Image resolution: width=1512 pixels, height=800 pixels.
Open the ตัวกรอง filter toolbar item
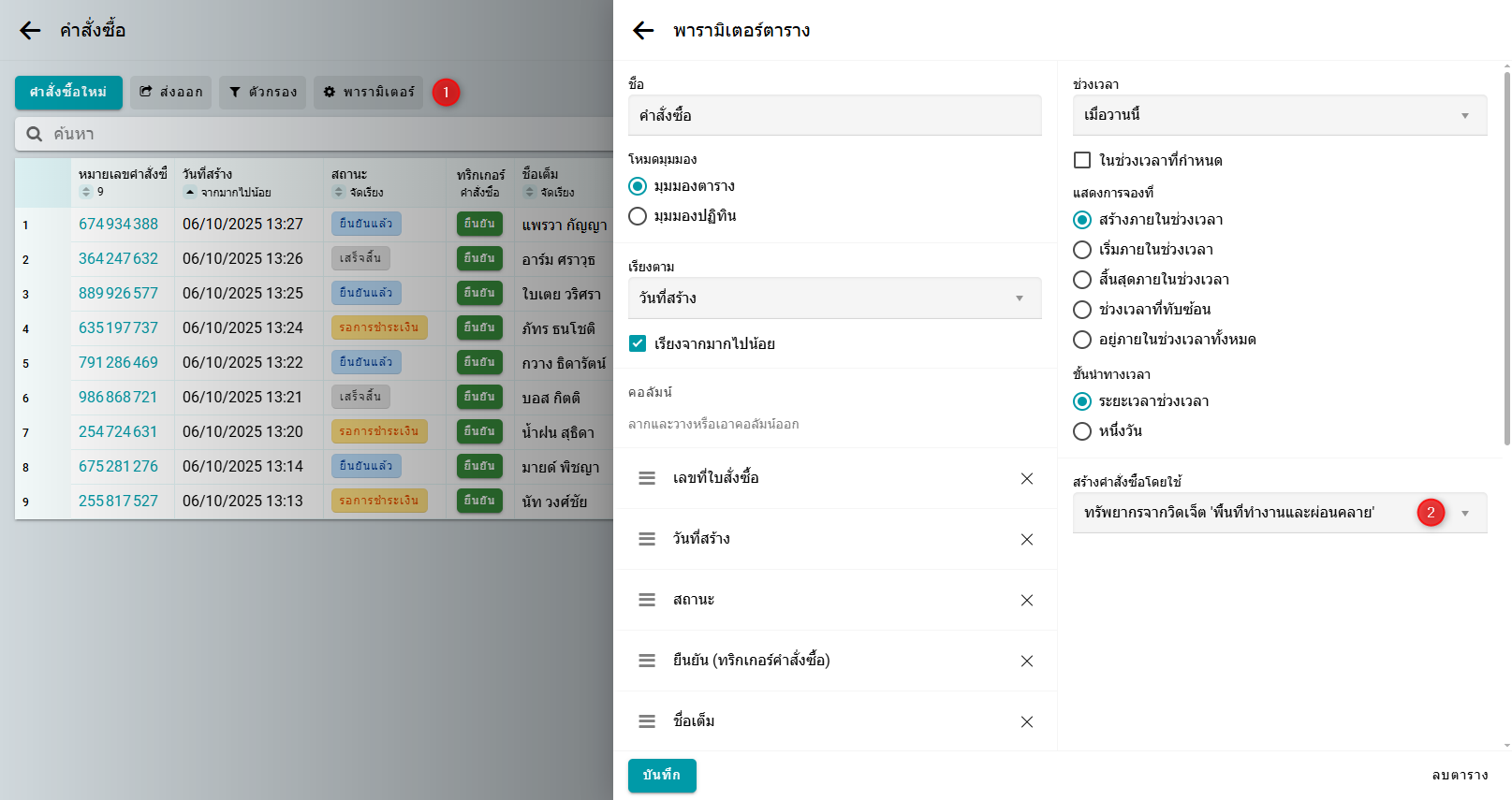pyautogui.click(x=262, y=92)
